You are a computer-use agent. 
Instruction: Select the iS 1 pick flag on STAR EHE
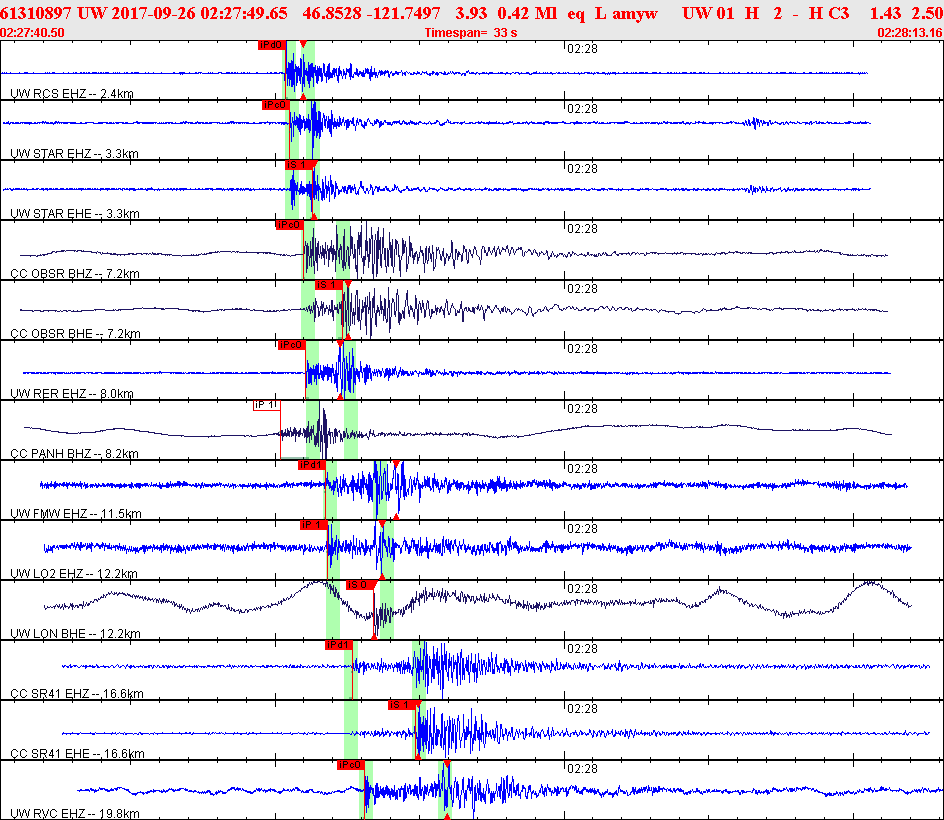click(299, 165)
